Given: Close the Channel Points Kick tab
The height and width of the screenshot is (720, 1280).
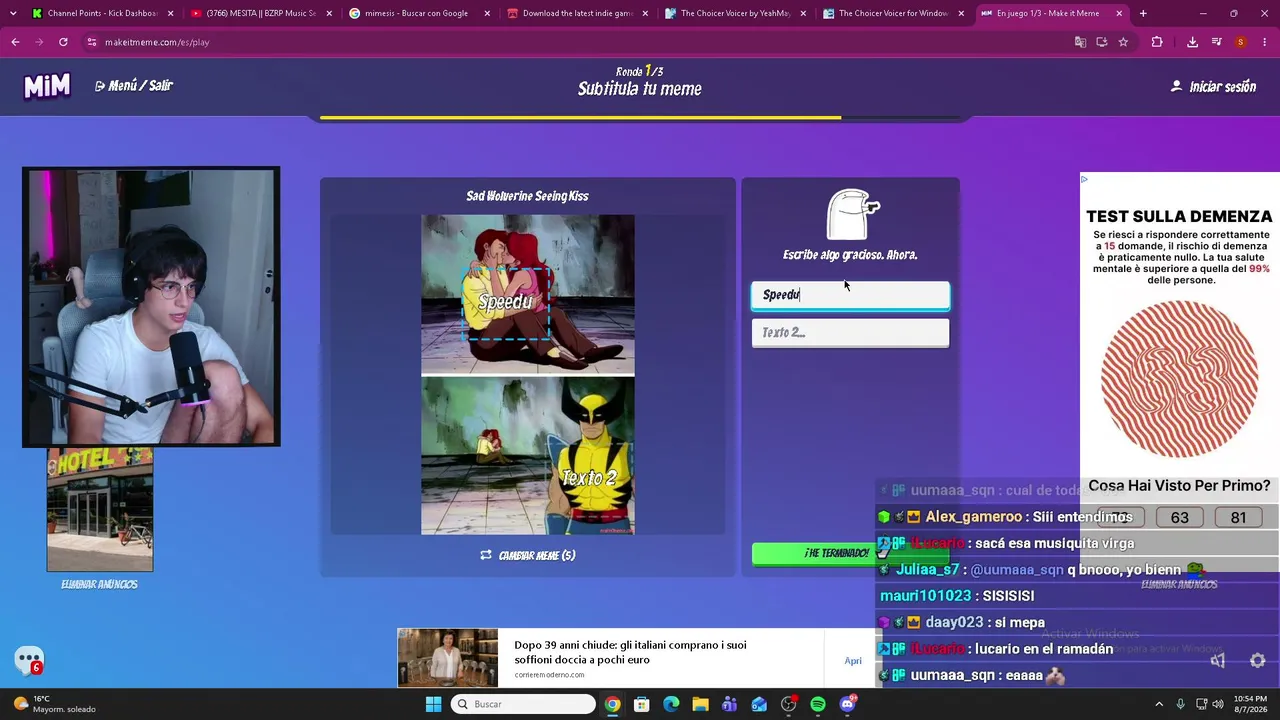Looking at the screenshot, I should click(171, 14).
